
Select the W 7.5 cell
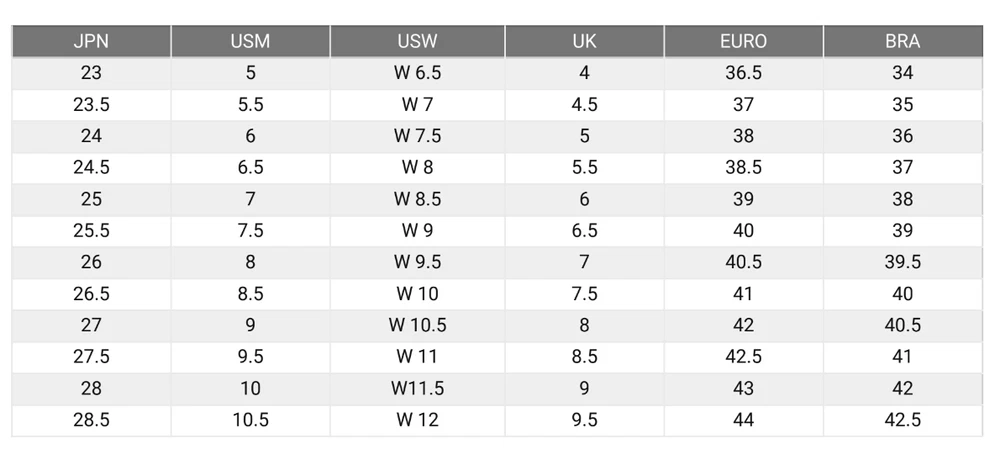coord(417,136)
